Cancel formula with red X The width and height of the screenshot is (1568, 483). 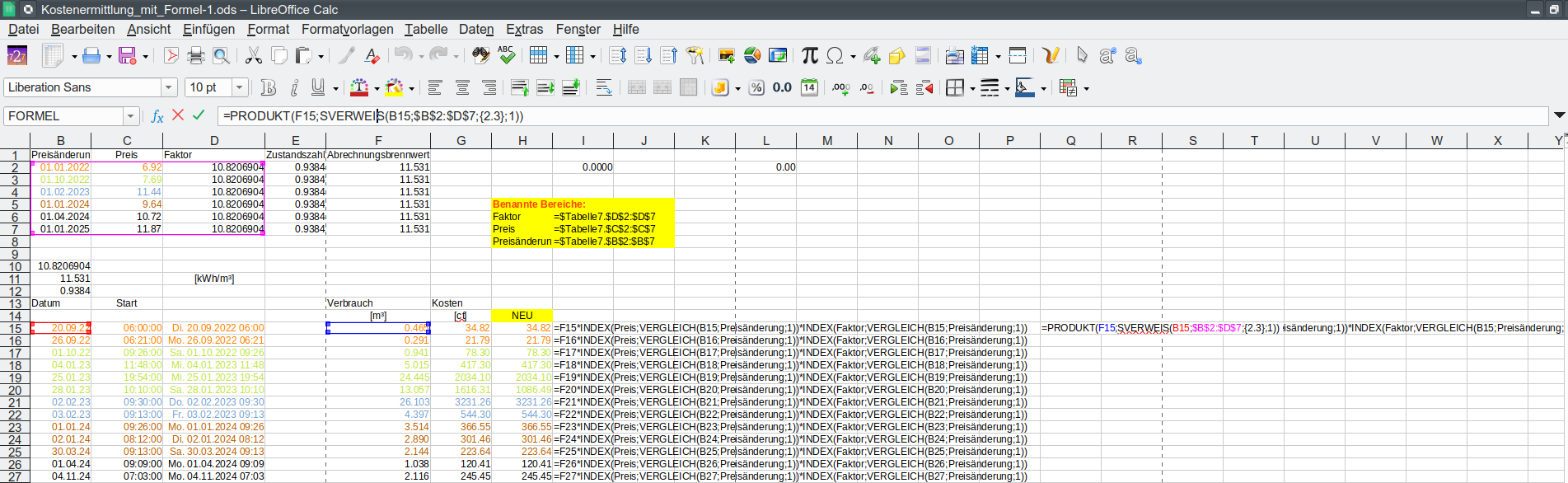[x=178, y=115]
